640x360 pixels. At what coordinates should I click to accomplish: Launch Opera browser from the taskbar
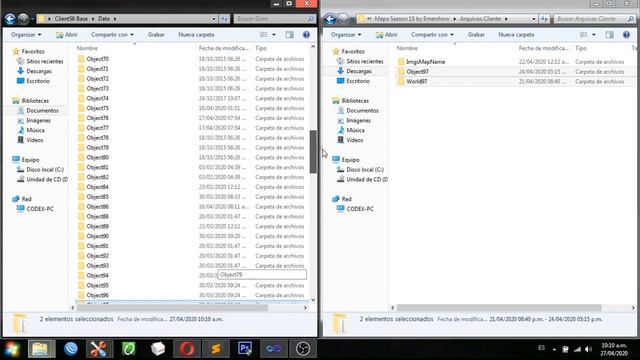[x=187, y=349]
